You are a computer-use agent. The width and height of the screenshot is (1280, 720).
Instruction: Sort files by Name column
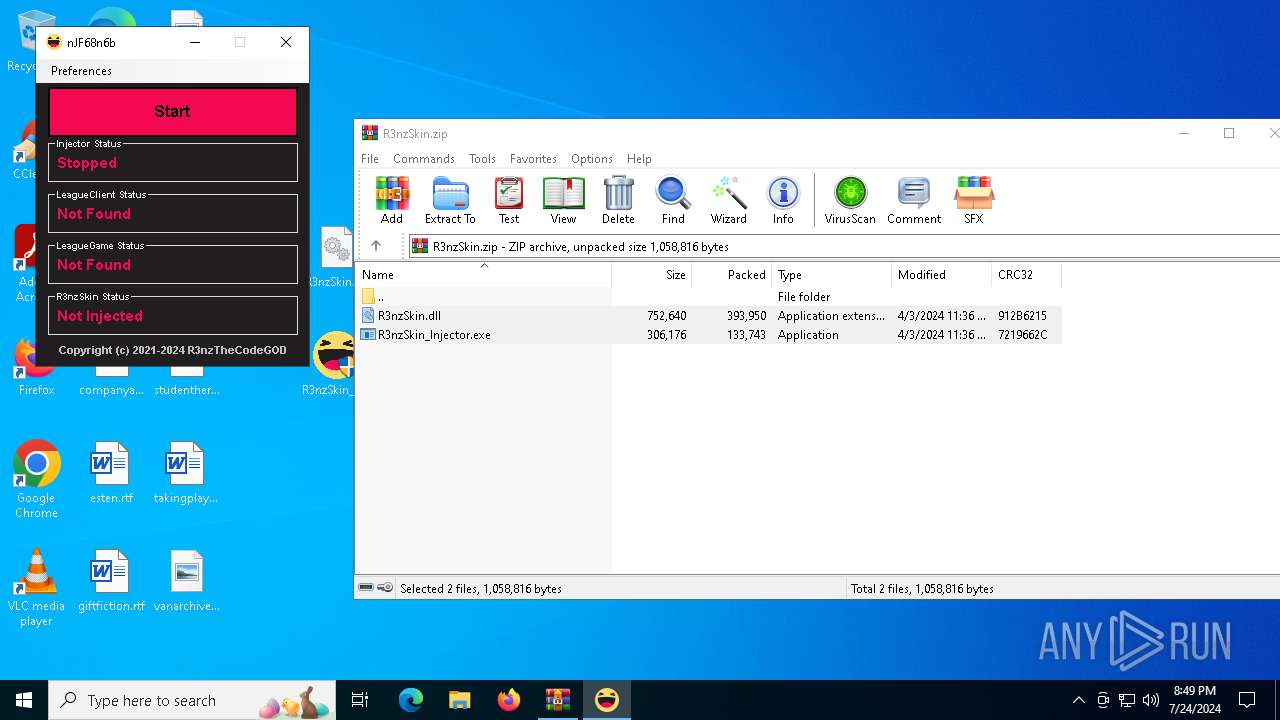point(484,275)
